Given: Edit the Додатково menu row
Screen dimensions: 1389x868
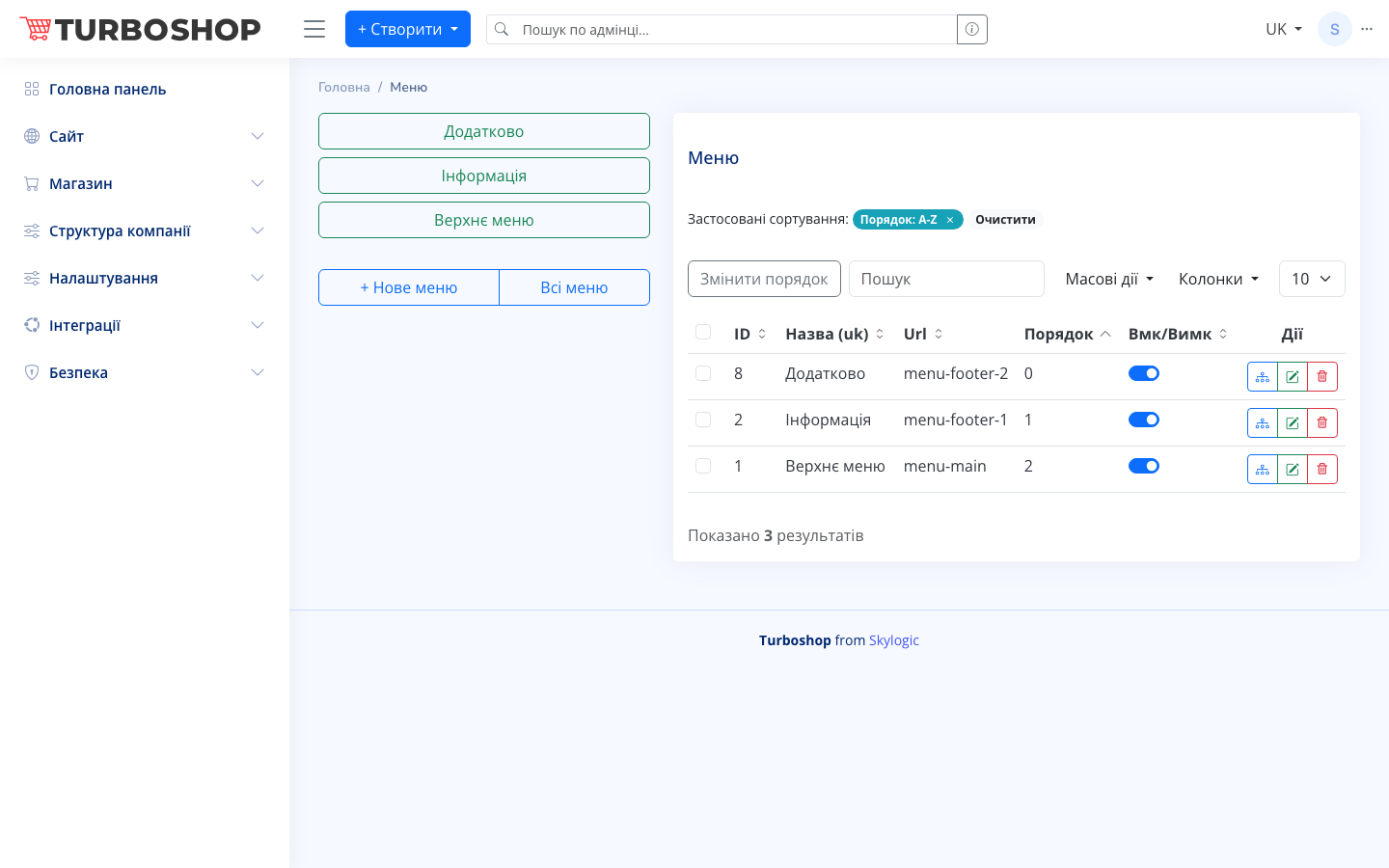Looking at the screenshot, I should 1293,376.
